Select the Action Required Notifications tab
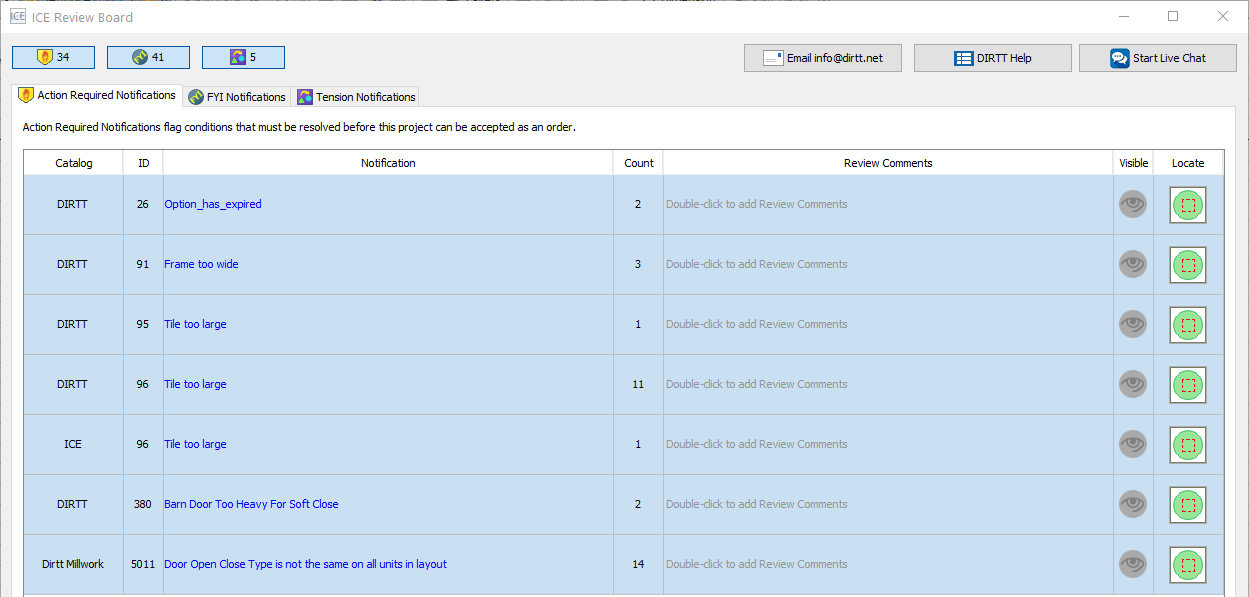This screenshot has height=597, width=1249. [x=97, y=96]
